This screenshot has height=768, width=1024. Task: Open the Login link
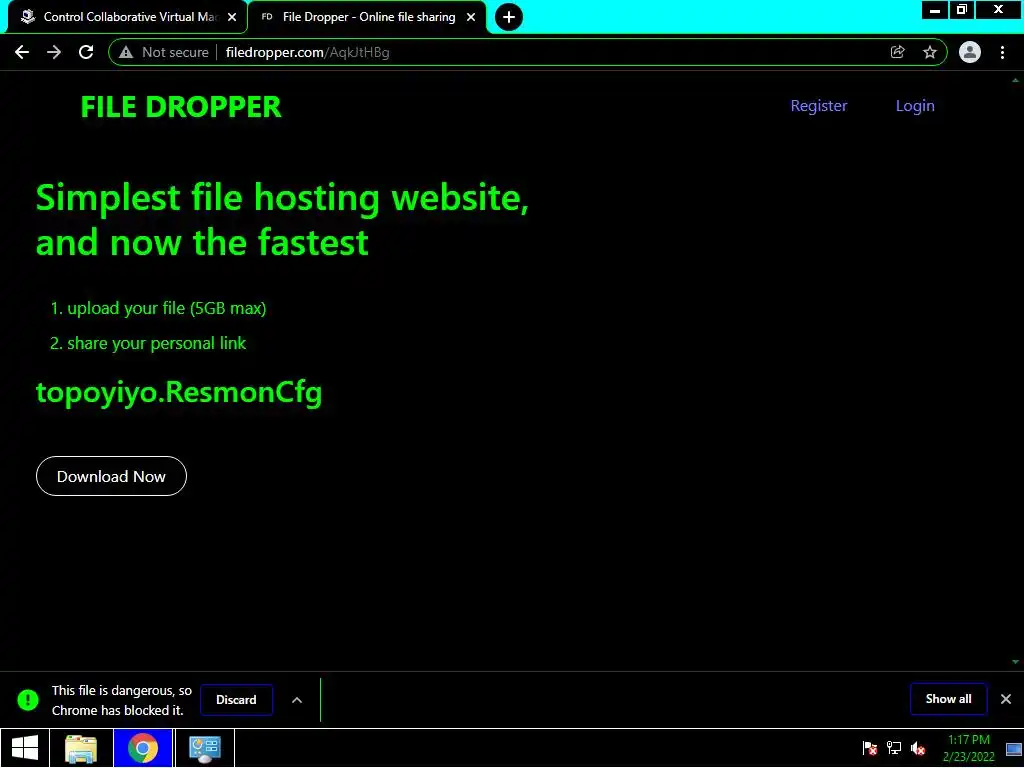pos(915,106)
